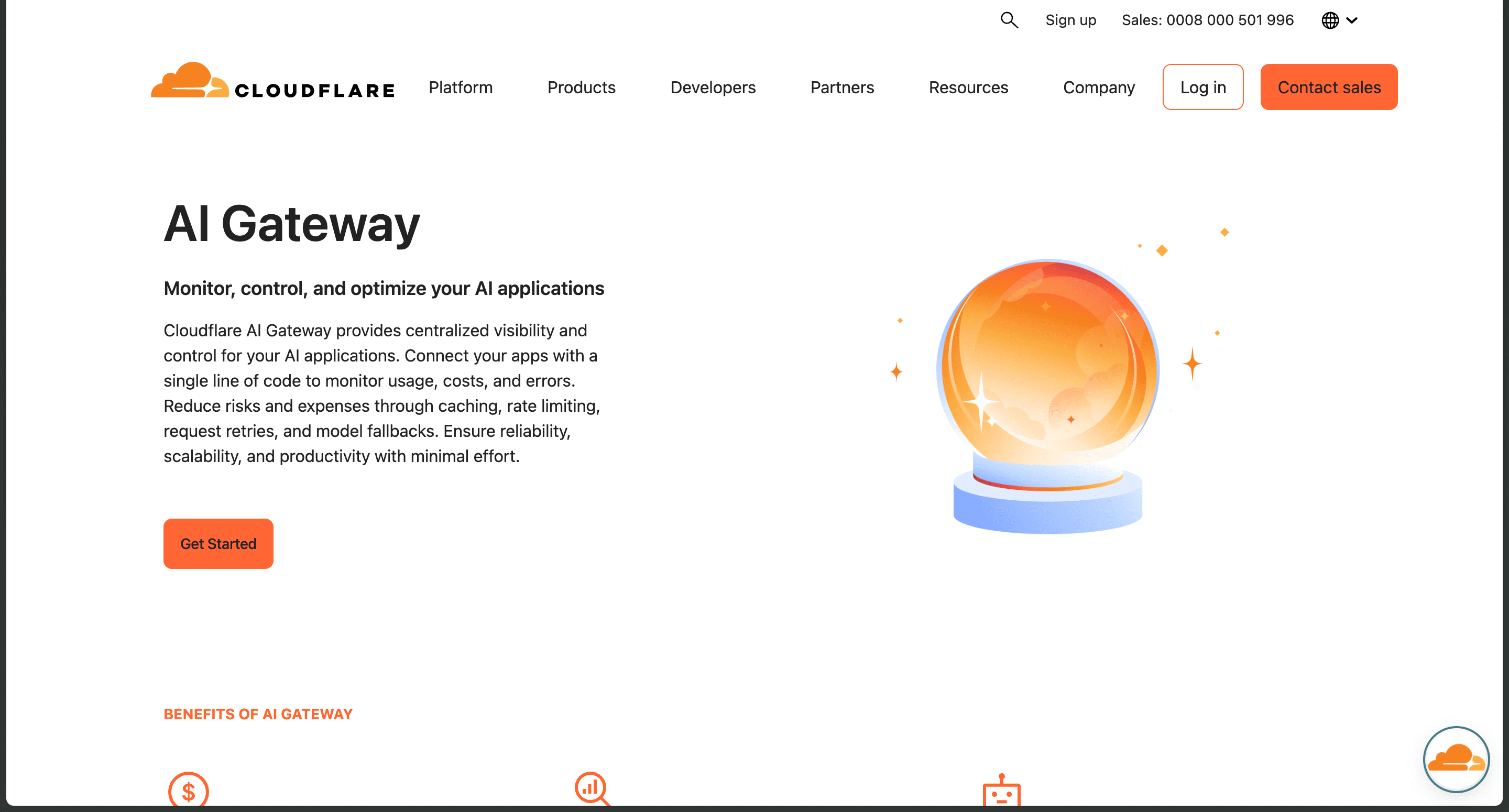
Task: Open the Resources menu
Action: pyautogui.click(x=968, y=87)
